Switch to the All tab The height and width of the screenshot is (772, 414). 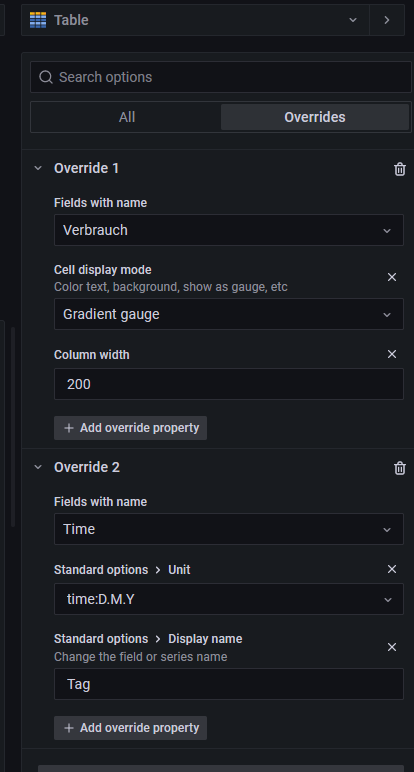coord(127,117)
